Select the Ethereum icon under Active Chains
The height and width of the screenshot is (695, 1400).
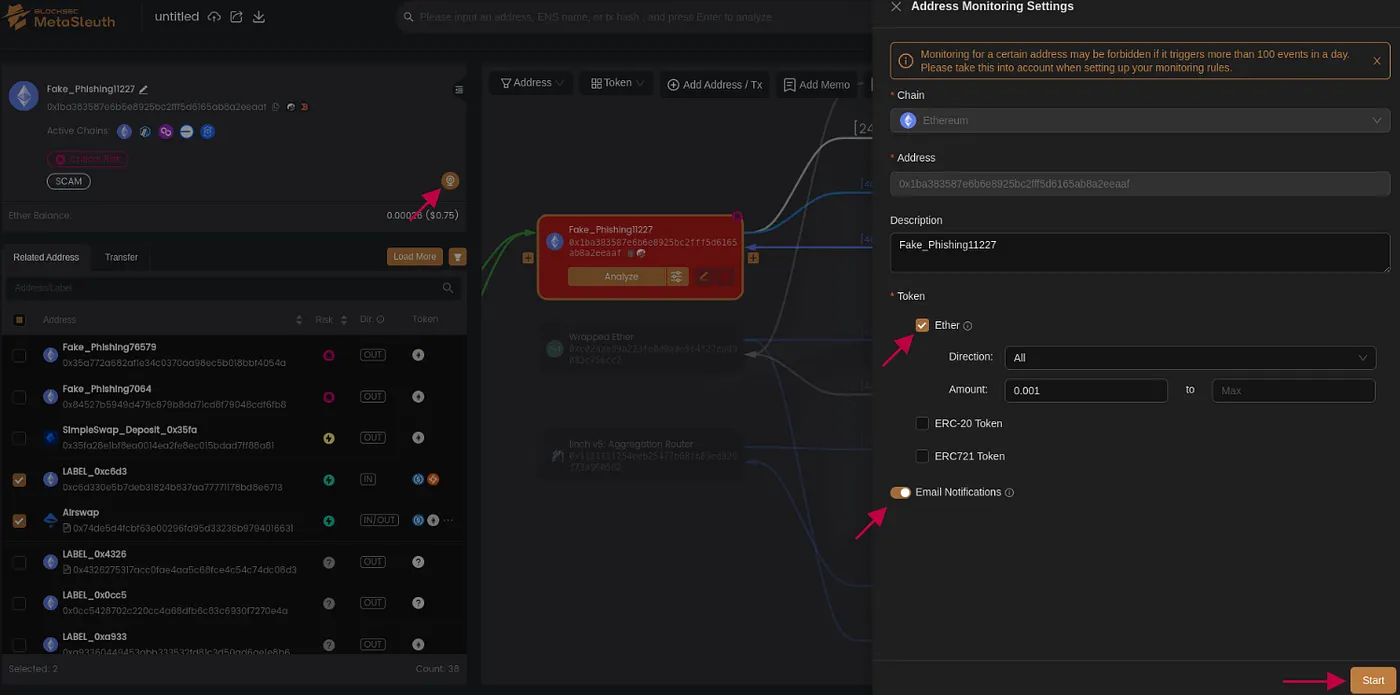(x=124, y=130)
